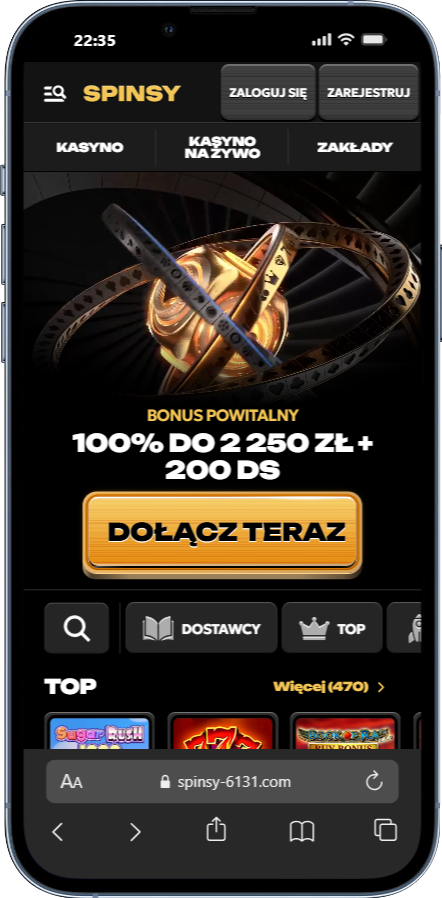Screen dimensions: 442x898
Task: Switch to Kasyno na żywo tab
Action: coord(222,147)
